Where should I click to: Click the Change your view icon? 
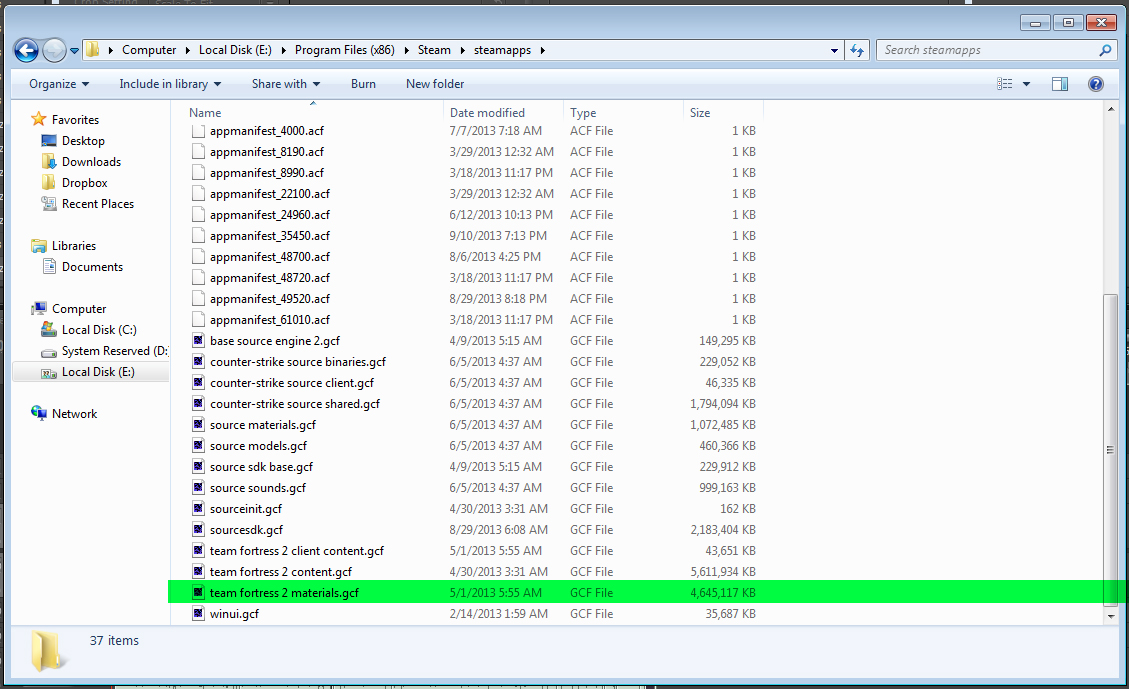coord(1004,84)
